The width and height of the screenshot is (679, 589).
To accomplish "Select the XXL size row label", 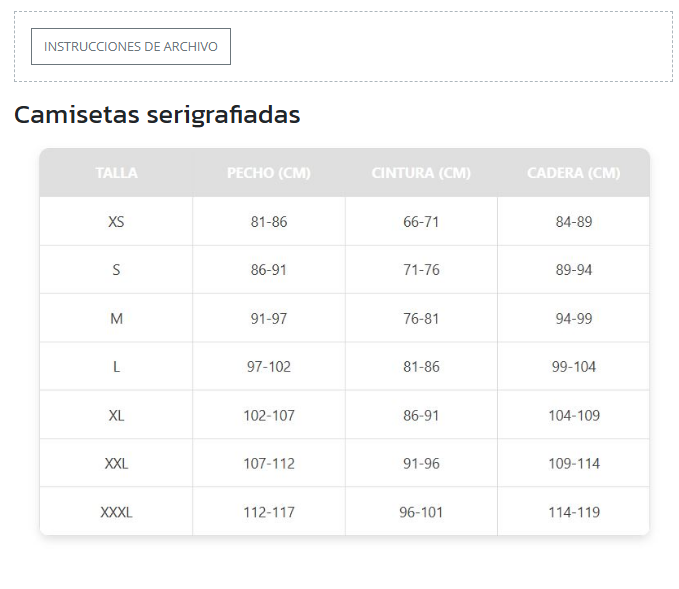I will tap(116, 464).
